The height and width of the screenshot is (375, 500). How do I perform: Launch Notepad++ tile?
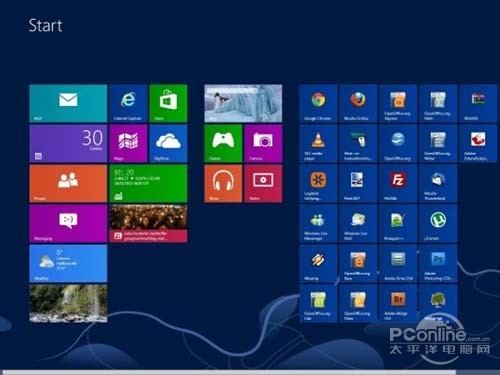pyautogui.click(x=398, y=223)
